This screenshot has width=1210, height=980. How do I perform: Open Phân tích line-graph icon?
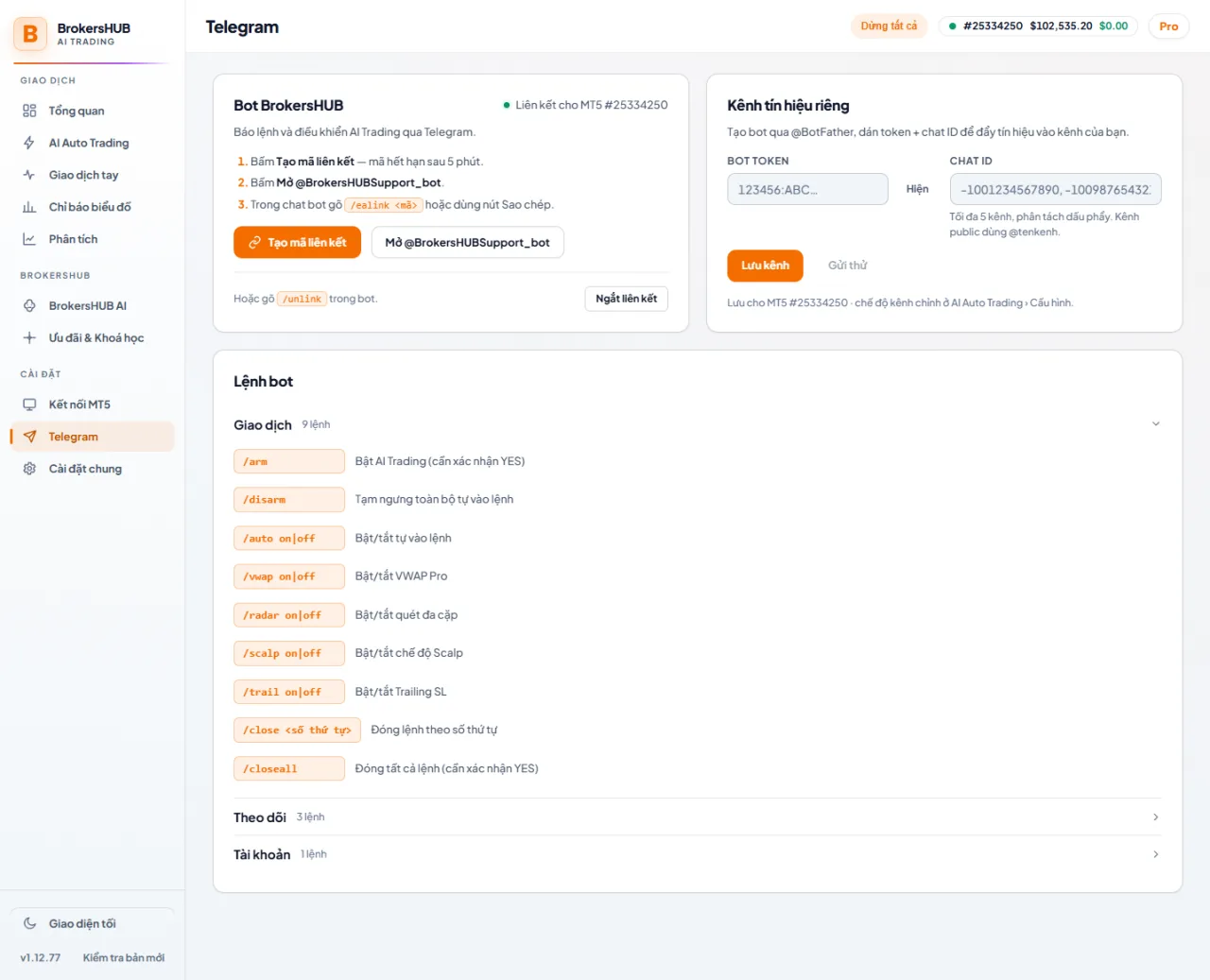coord(29,239)
